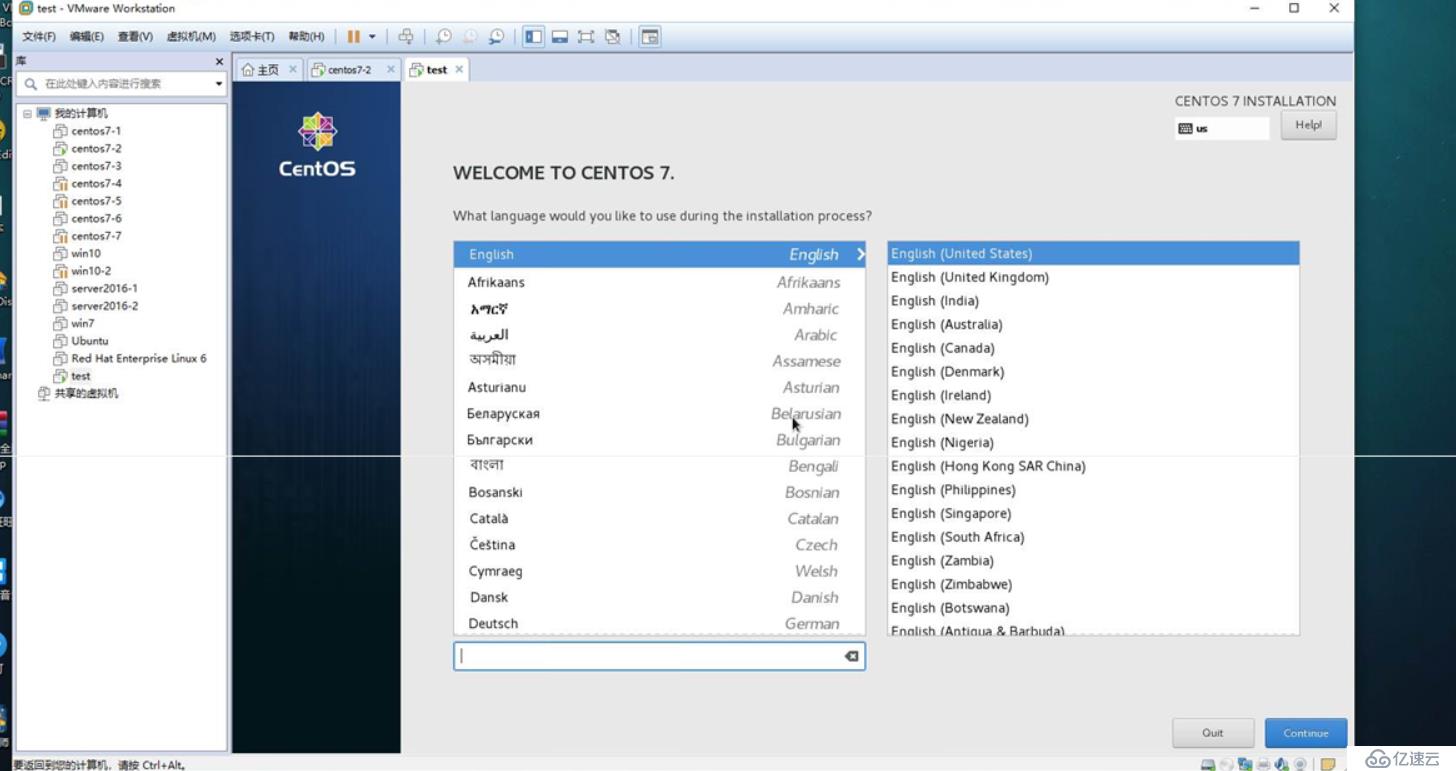Select English (United Kingdom) locale

click(x=1093, y=277)
